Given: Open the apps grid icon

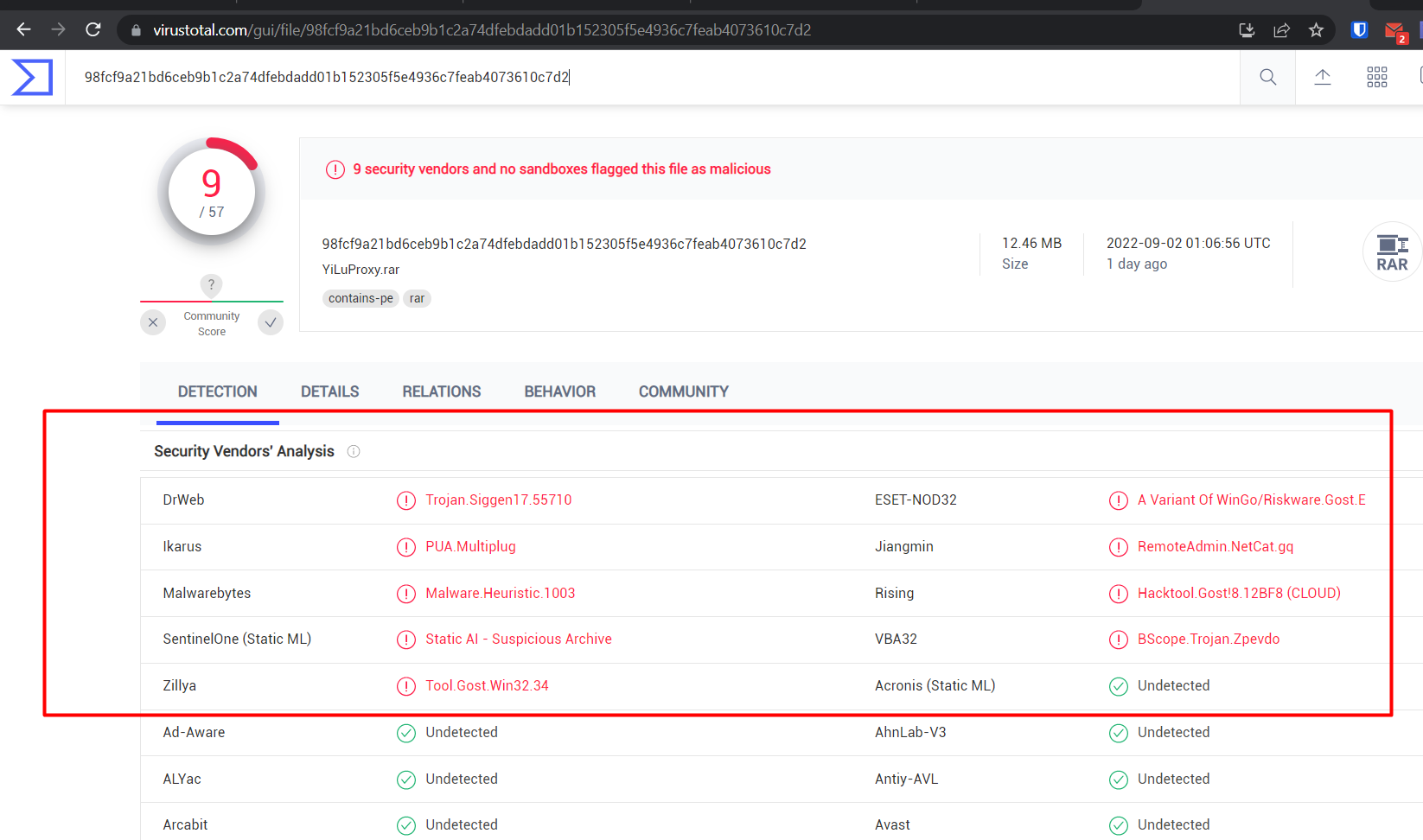Looking at the screenshot, I should coord(1377,77).
